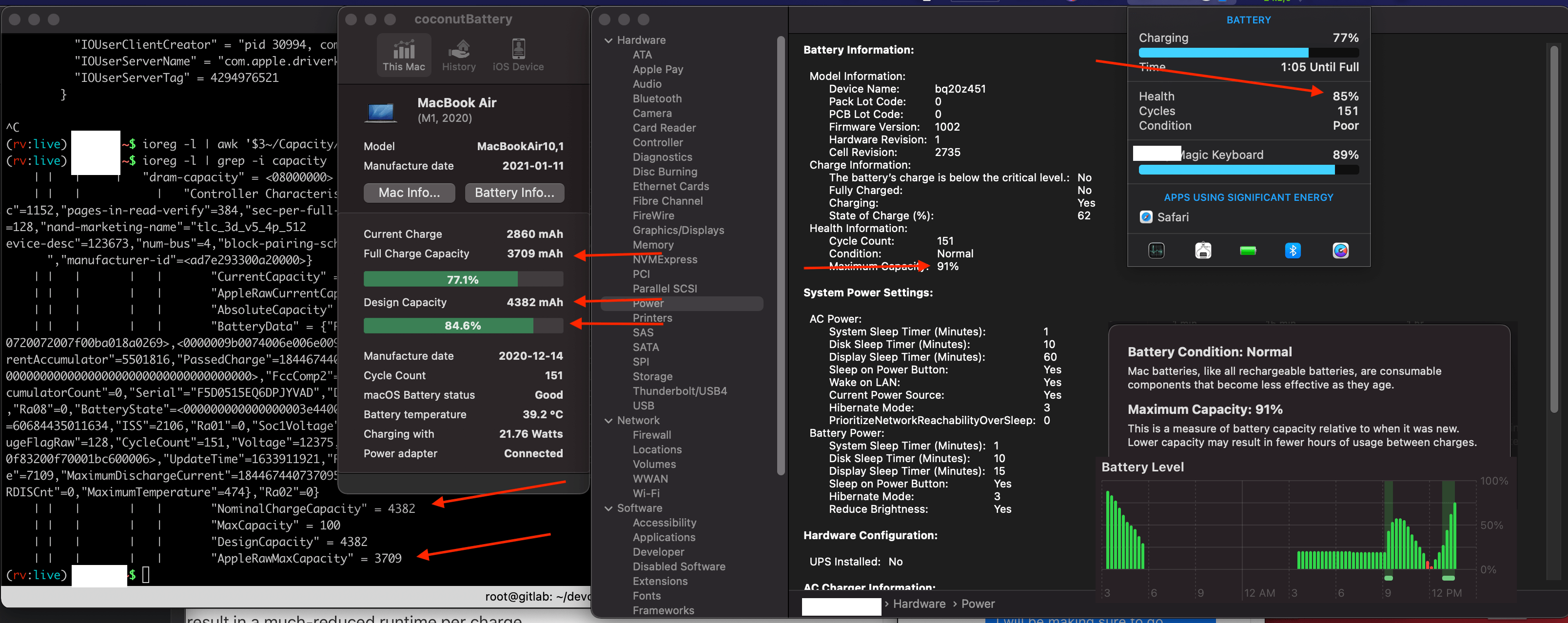The height and width of the screenshot is (623, 1568).
Task: Select This Mac toolbar icon in coconutBattery
Action: pyautogui.click(x=404, y=55)
